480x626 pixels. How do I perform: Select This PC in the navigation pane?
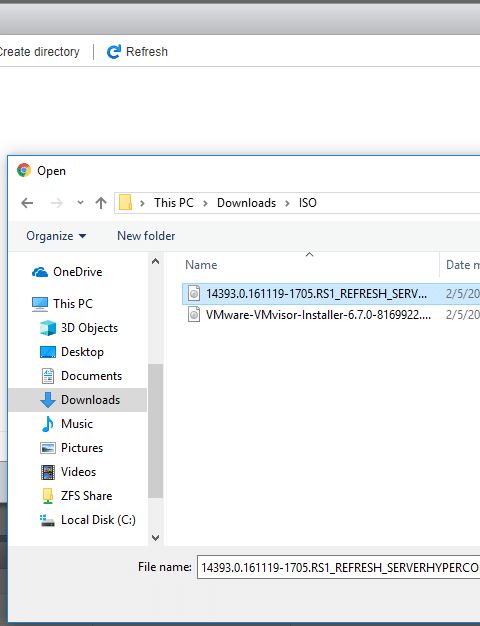tap(73, 304)
